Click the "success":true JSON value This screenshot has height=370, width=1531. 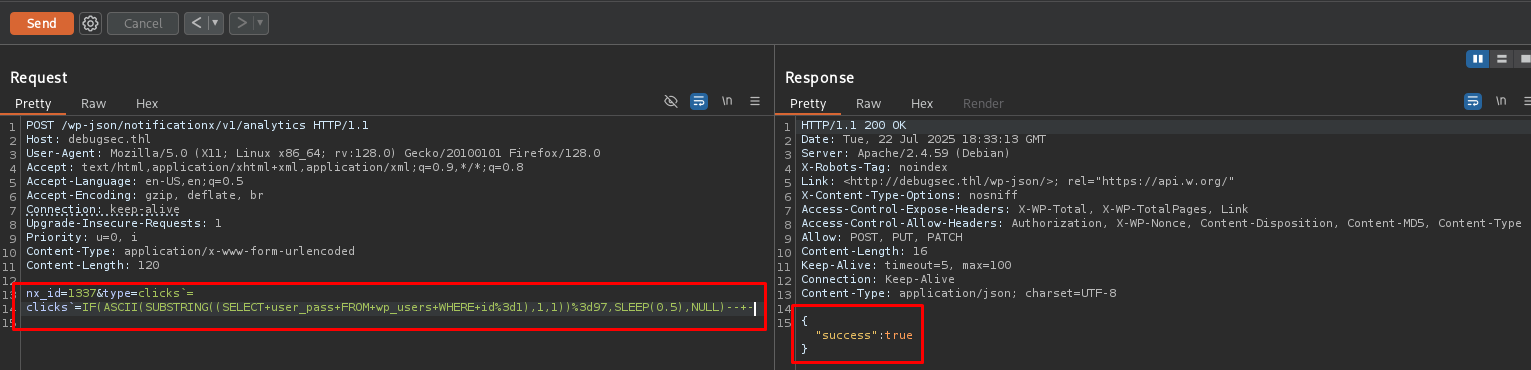[864, 335]
